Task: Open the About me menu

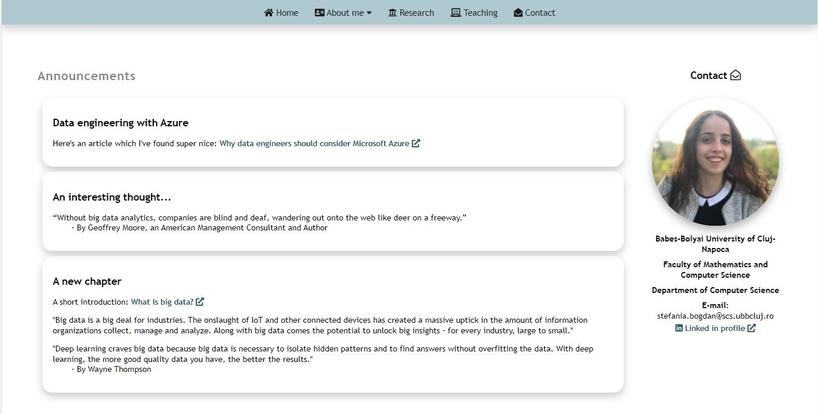Action: click(x=343, y=13)
